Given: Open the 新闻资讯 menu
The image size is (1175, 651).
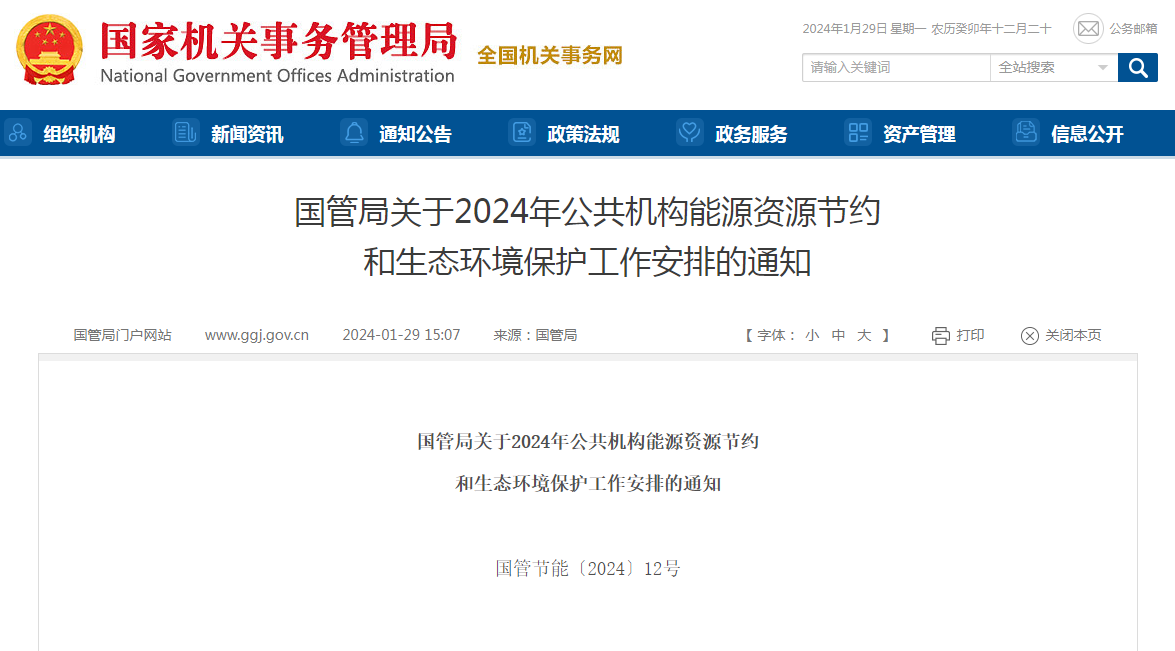Looking at the screenshot, I should tap(247, 134).
